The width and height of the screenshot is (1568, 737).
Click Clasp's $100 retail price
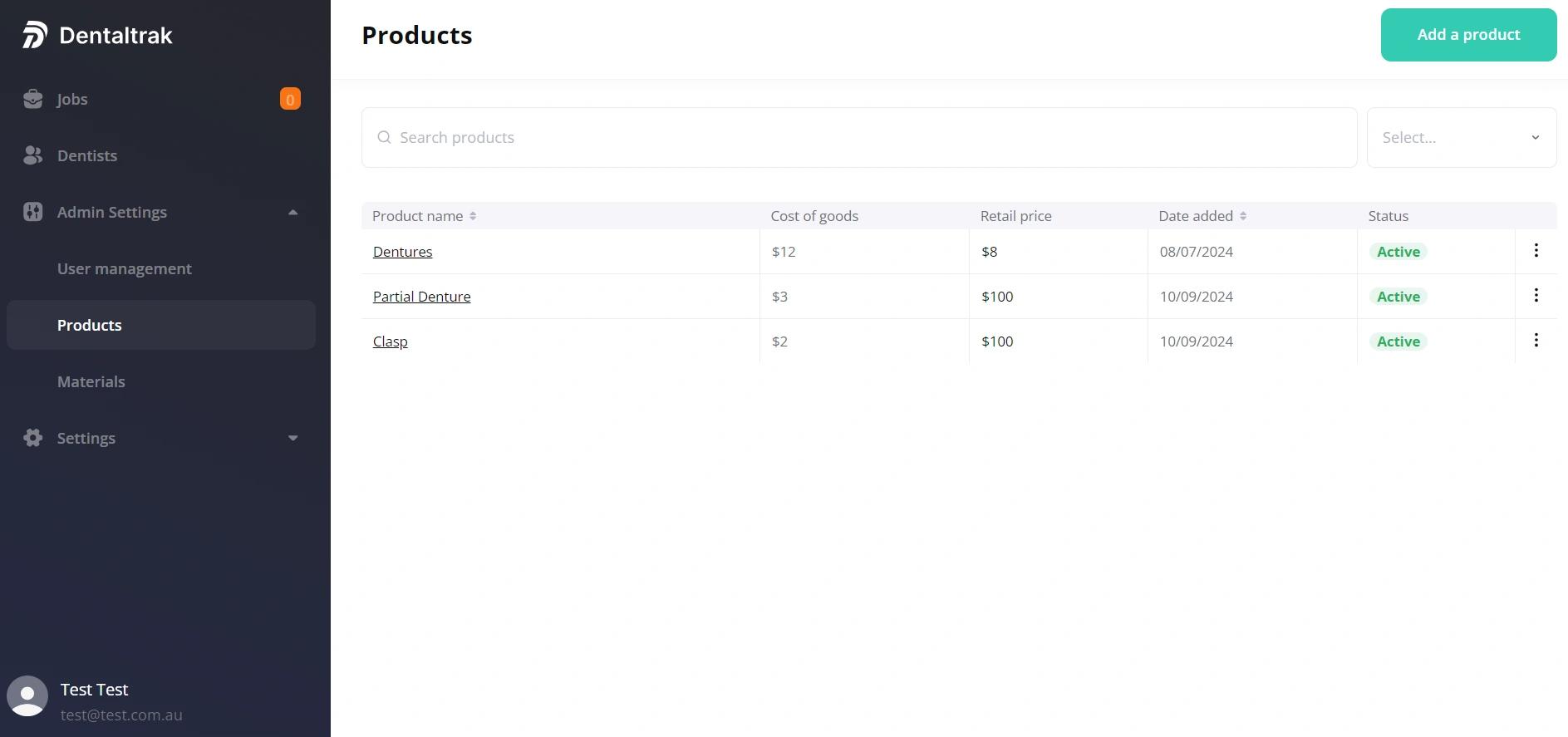click(997, 341)
